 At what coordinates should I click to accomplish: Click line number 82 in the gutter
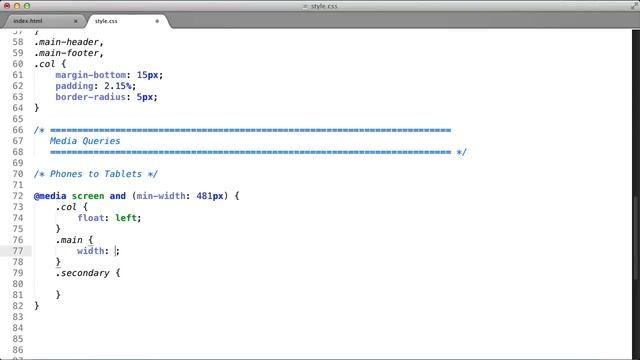click(x=18, y=306)
